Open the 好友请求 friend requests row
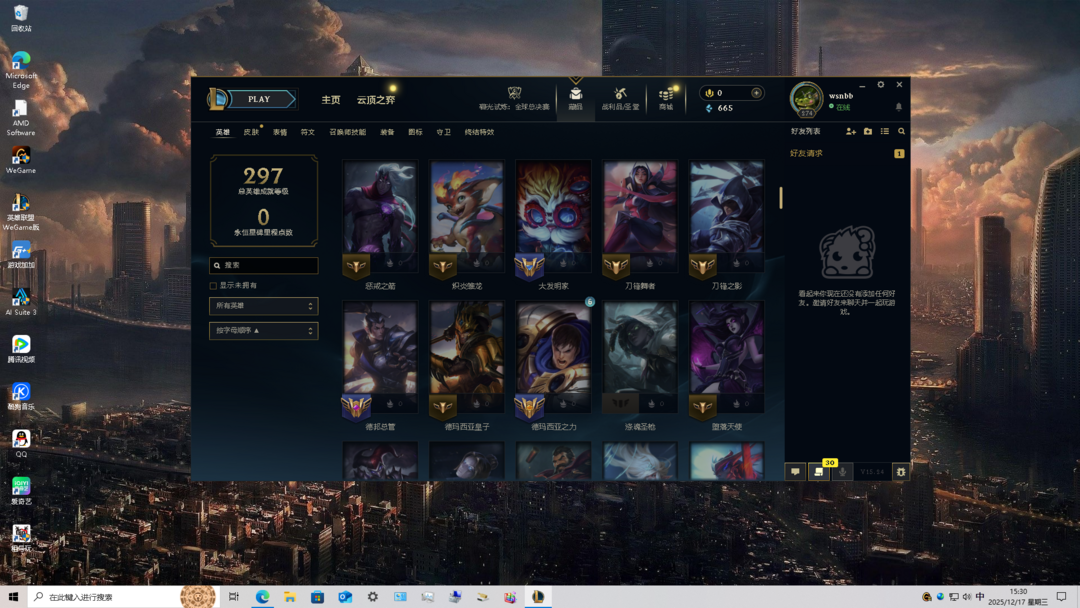1080x608 pixels. (x=847, y=154)
